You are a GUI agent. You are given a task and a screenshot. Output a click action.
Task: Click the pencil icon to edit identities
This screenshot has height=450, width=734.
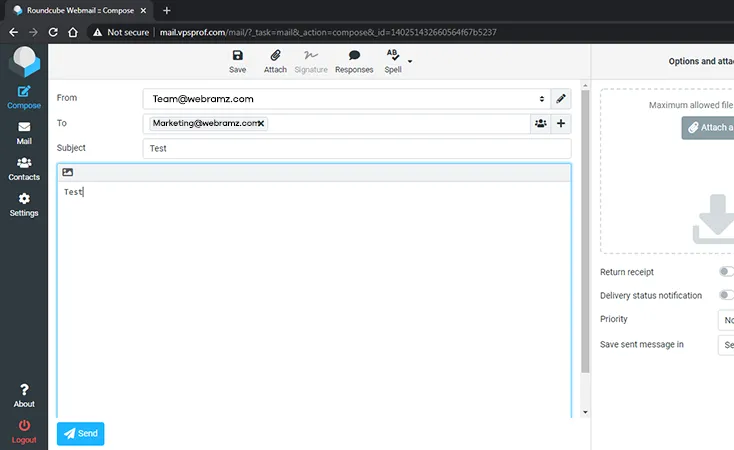561,98
